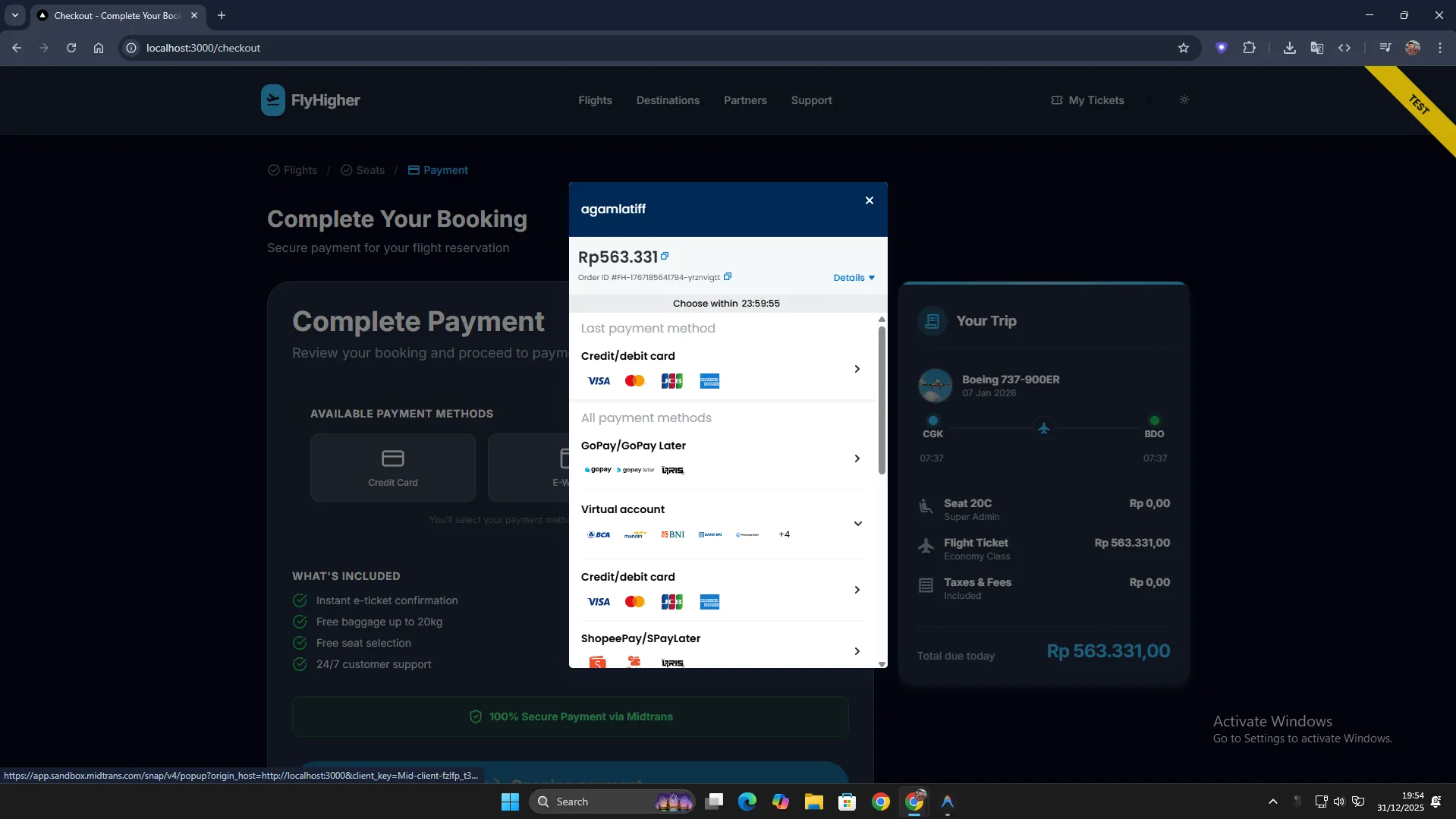This screenshot has width=1456, height=819.
Task: Open the Partners nav item
Action: [x=744, y=100]
